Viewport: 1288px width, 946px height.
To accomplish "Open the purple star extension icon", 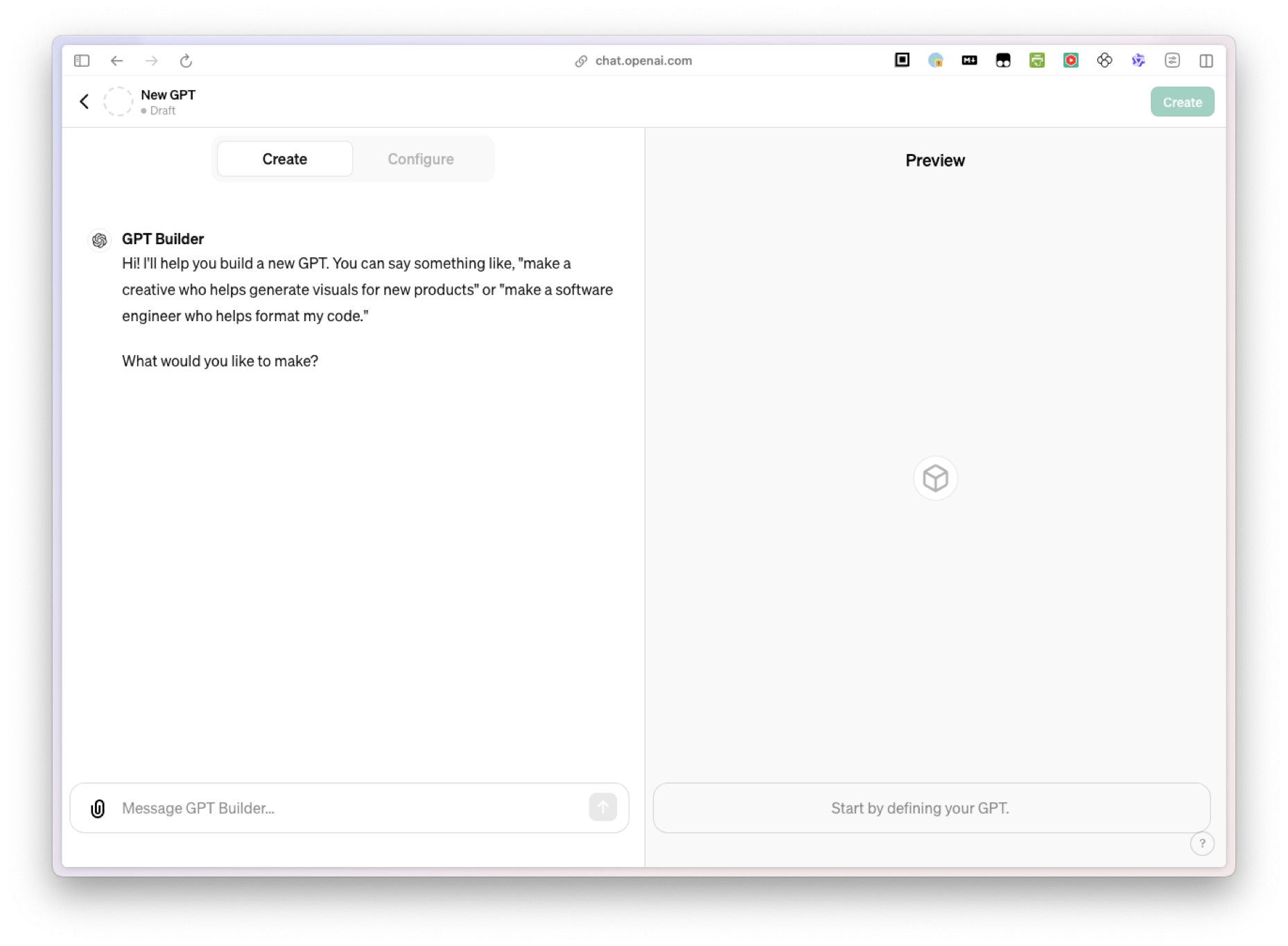I will tap(1138, 60).
